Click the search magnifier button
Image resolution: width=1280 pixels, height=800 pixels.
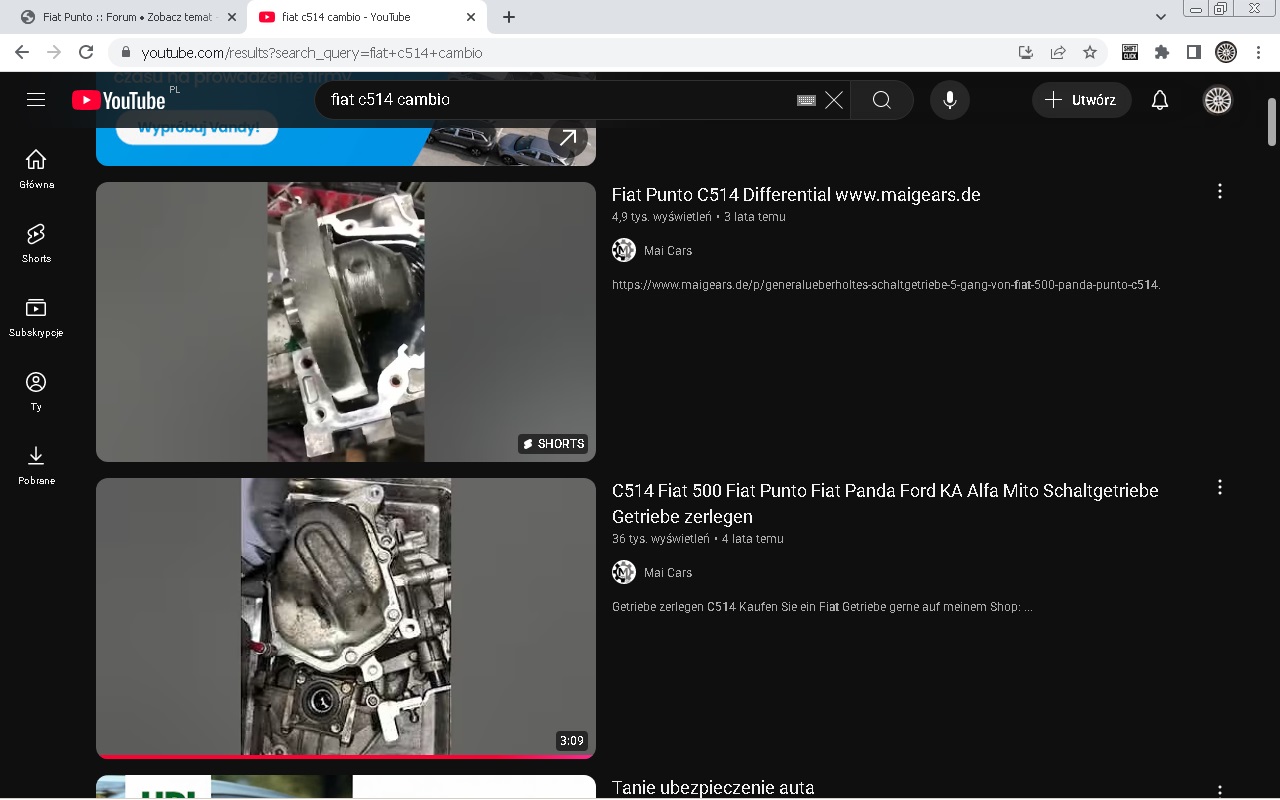pos(881,100)
